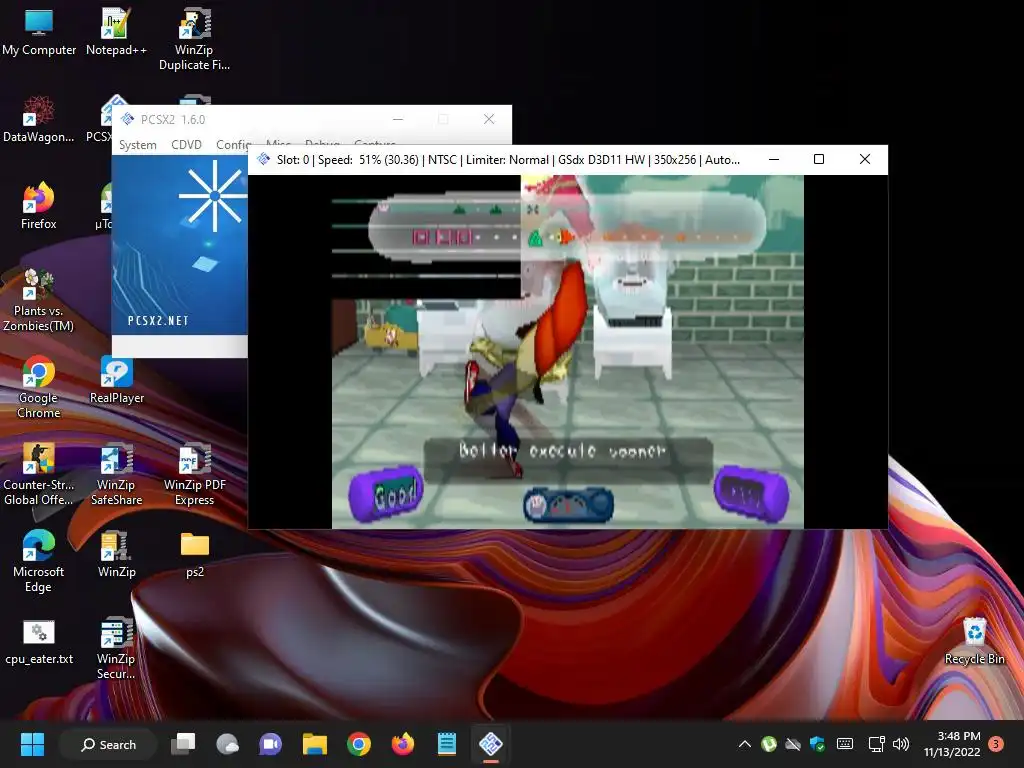
Task: Open Task View from the taskbar
Action: click(184, 744)
